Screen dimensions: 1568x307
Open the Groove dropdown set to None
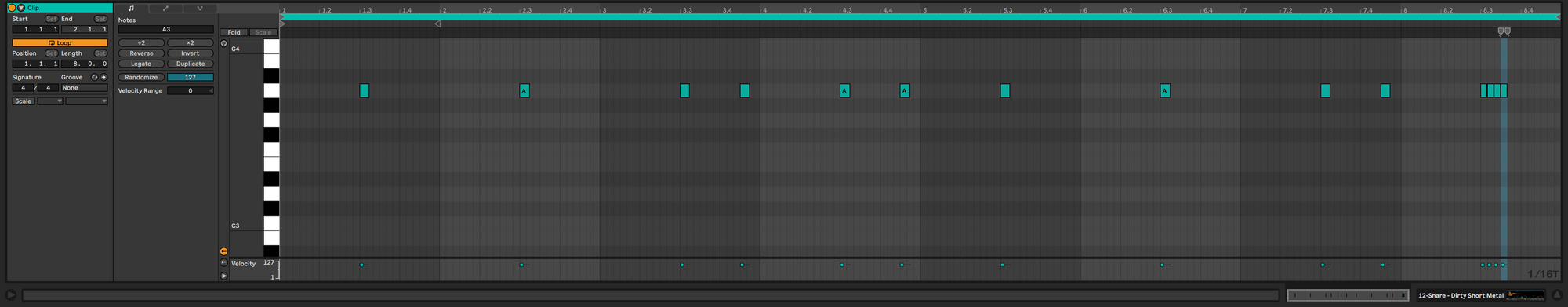point(84,88)
